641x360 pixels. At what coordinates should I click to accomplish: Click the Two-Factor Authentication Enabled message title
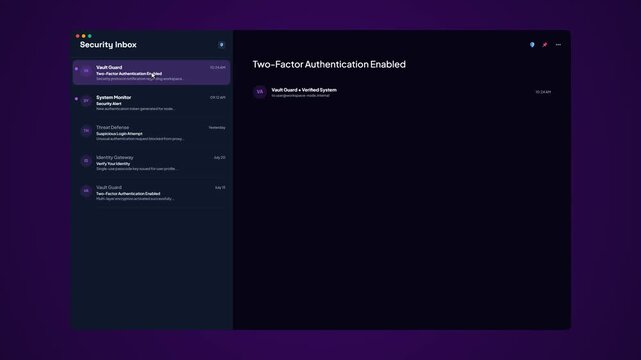(x=329, y=65)
